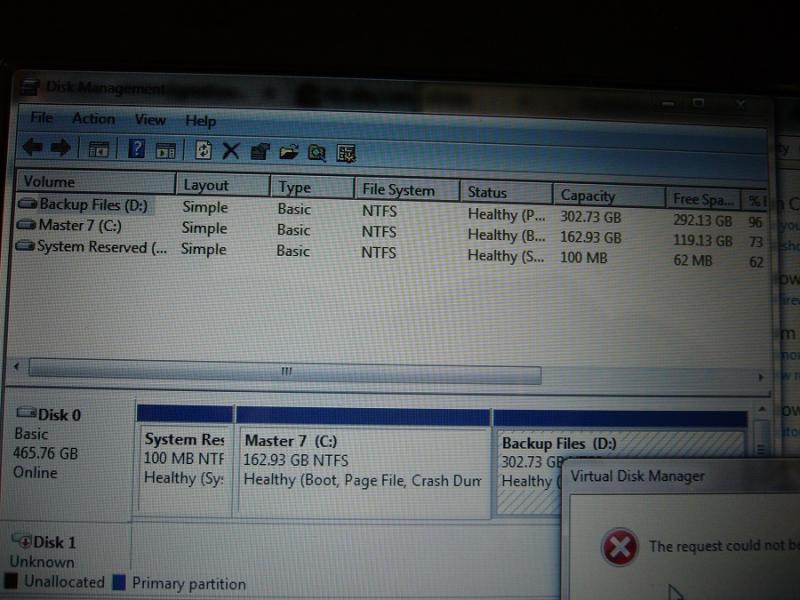Sort by the Capacity column header
Image resolution: width=800 pixels, height=600 pixels.
[588, 196]
